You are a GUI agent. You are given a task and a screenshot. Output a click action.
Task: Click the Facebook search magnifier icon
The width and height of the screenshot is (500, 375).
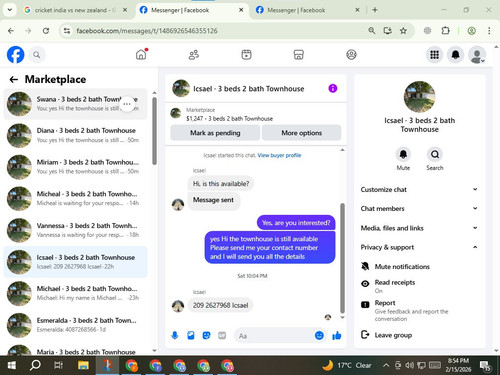[37, 55]
